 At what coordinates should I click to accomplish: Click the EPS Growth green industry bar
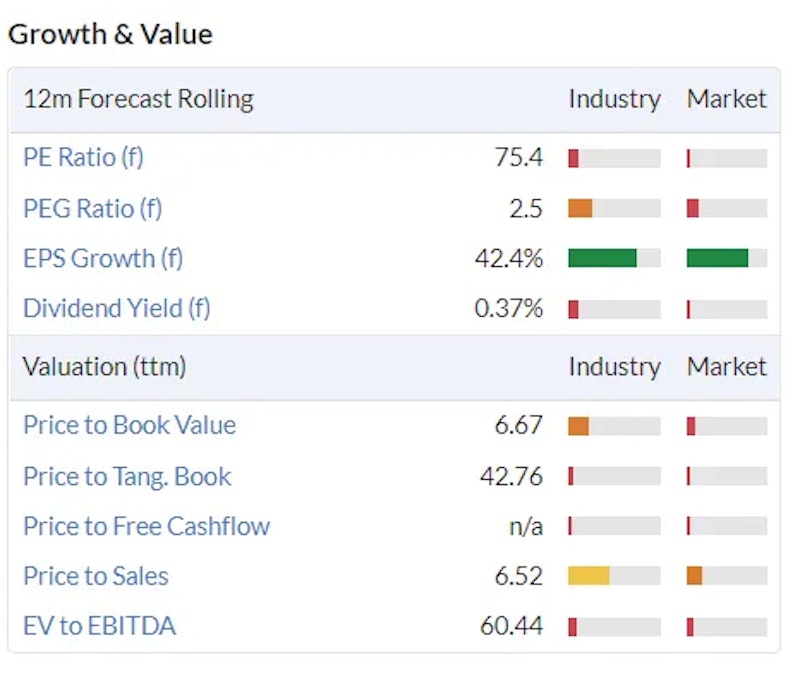(x=602, y=258)
